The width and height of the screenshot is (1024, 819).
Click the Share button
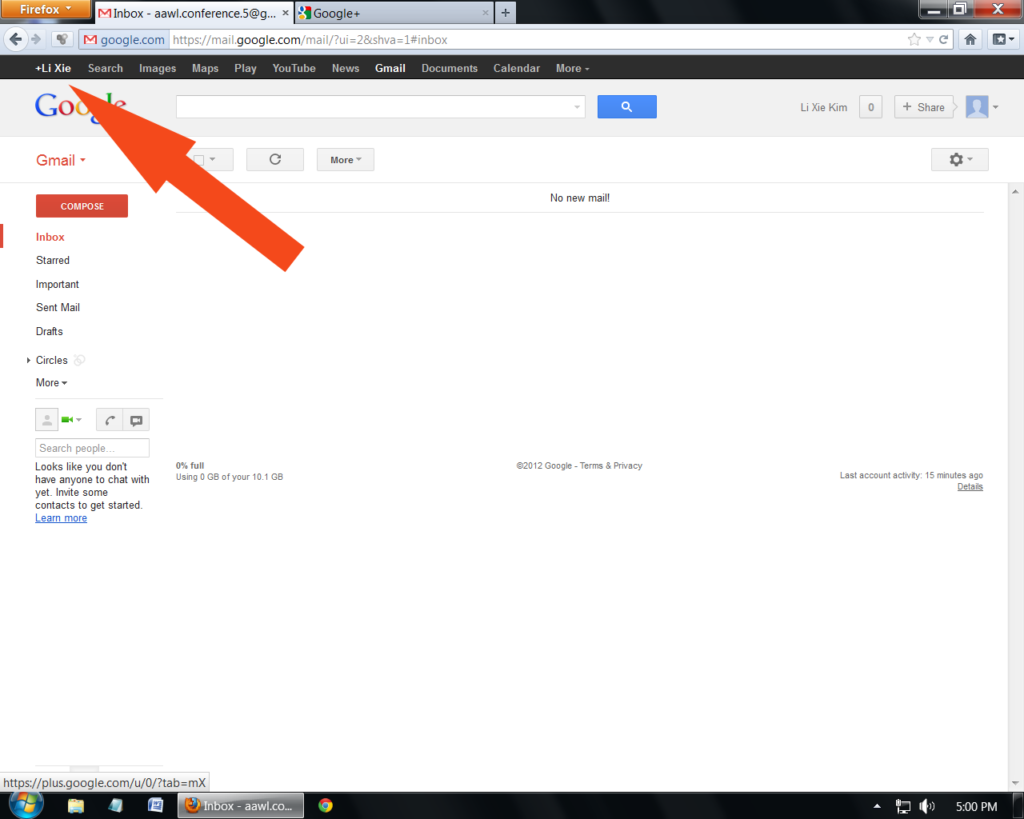coord(923,107)
